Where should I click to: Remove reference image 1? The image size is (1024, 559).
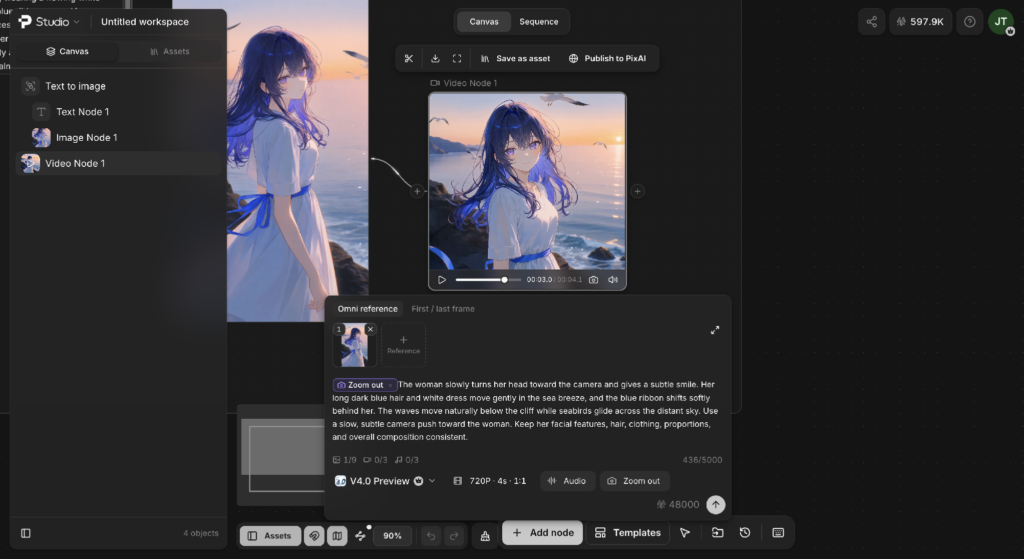click(370, 329)
